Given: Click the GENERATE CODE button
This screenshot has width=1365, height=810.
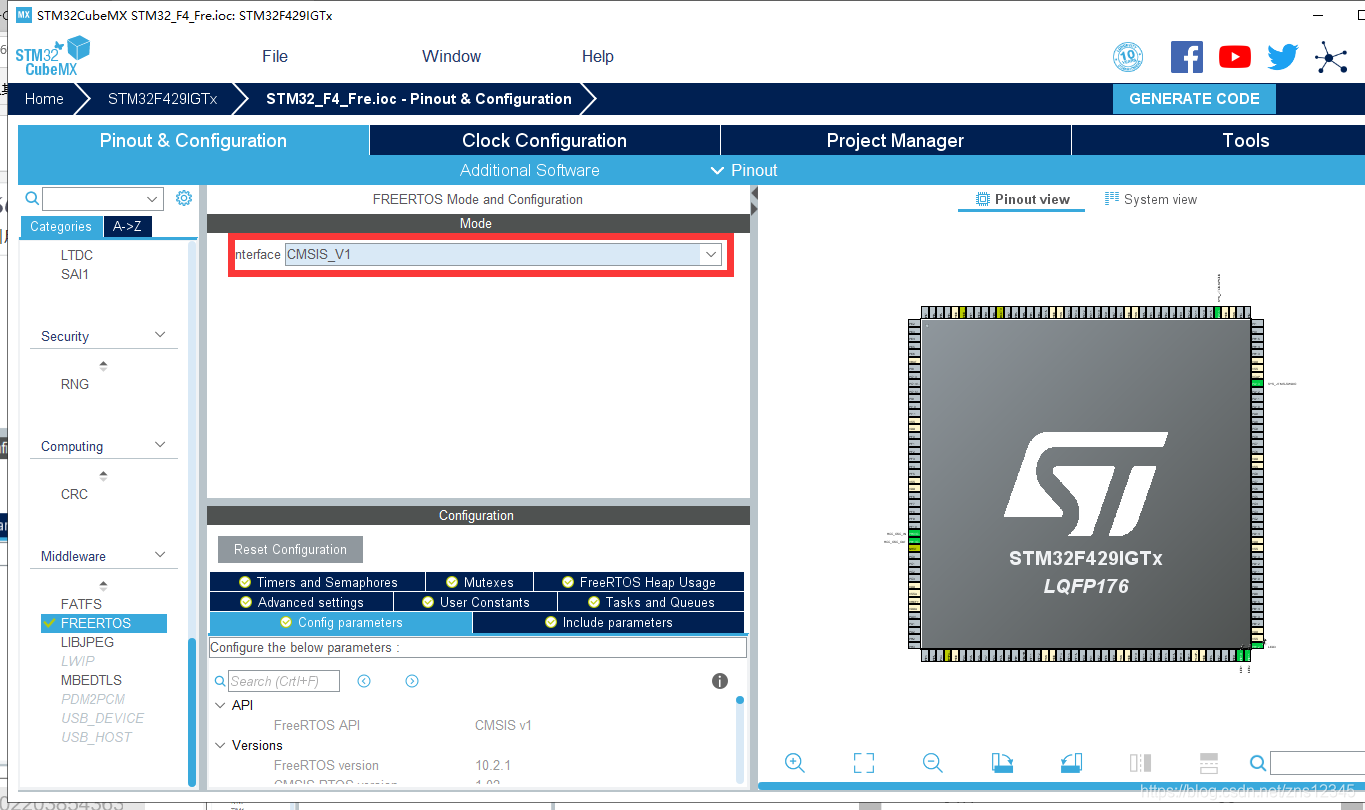Looking at the screenshot, I should (x=1194, y=98).
